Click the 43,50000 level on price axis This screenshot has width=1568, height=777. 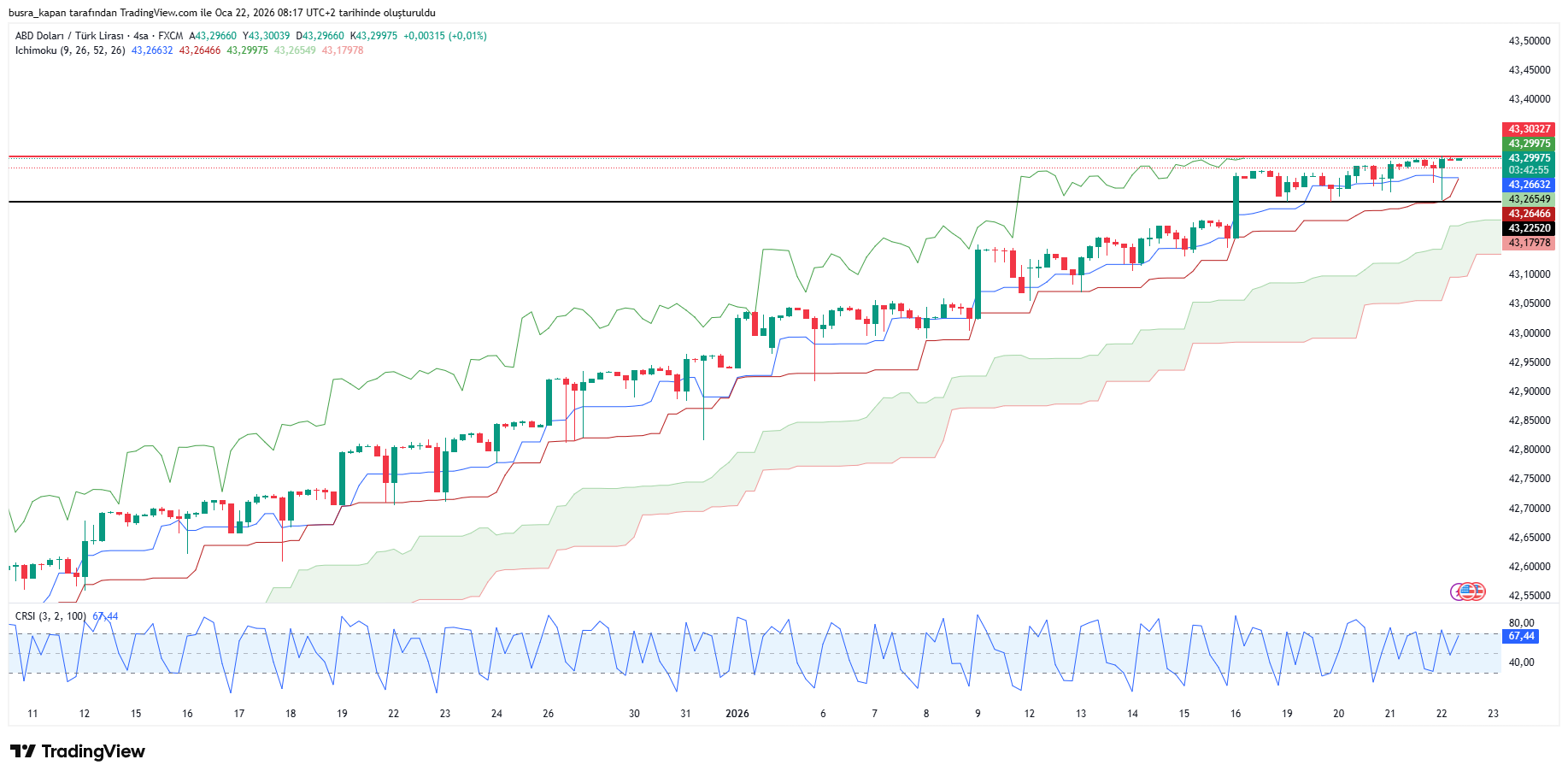[1529, 41]
